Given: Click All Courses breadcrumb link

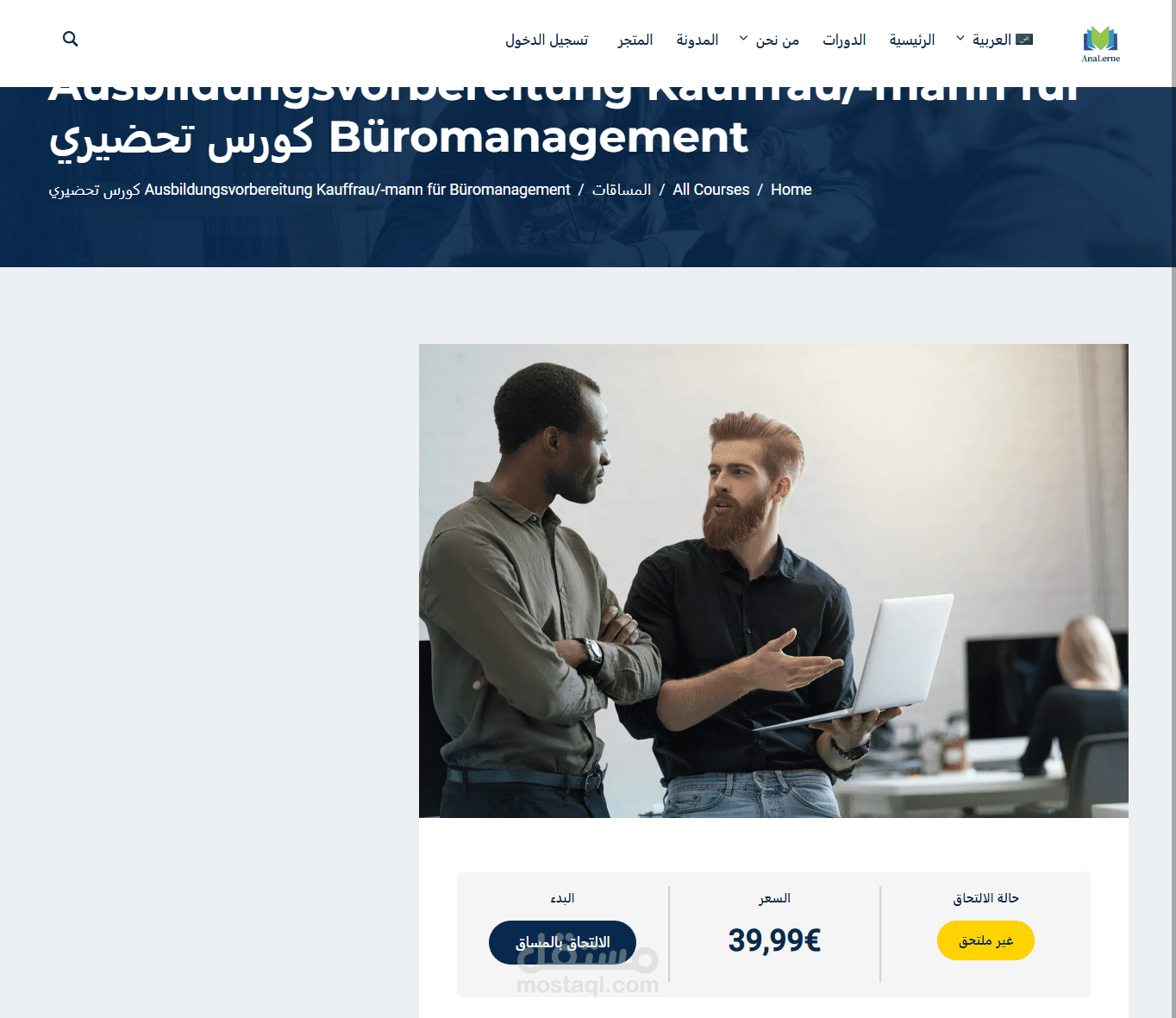Looking at the screenshot, I should click(711, 190).
